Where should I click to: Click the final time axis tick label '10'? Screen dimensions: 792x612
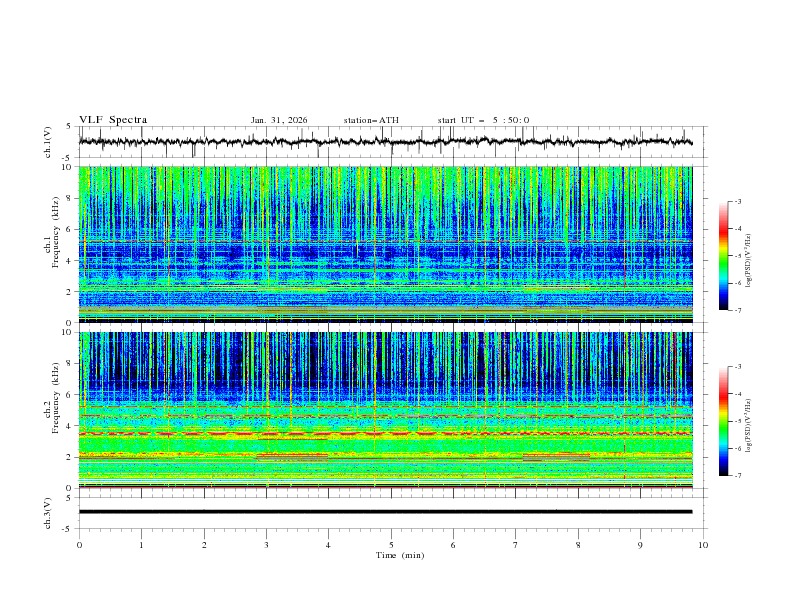point(703,545)
